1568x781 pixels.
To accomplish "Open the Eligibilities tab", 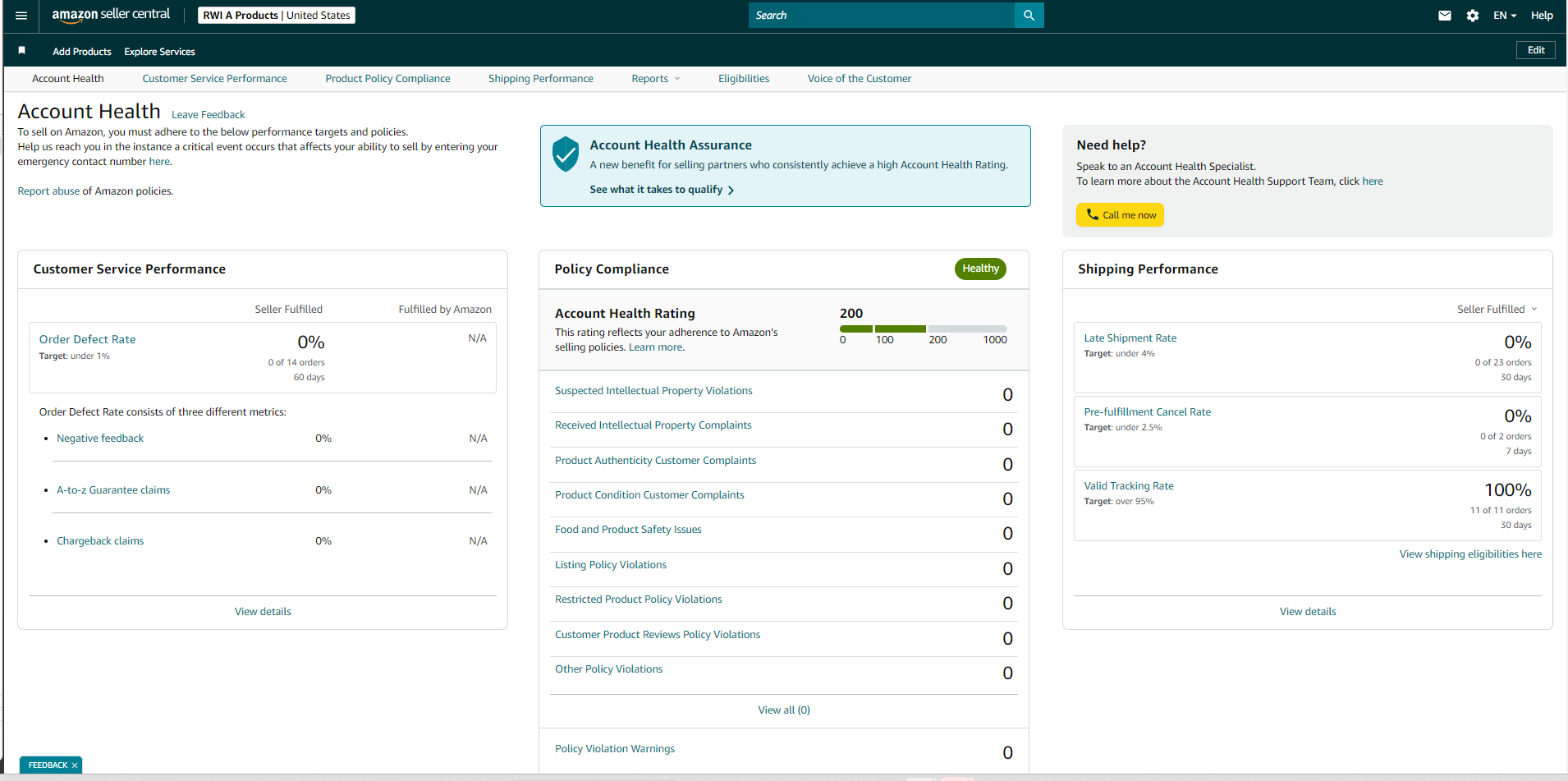I will [x=744, y=79].
